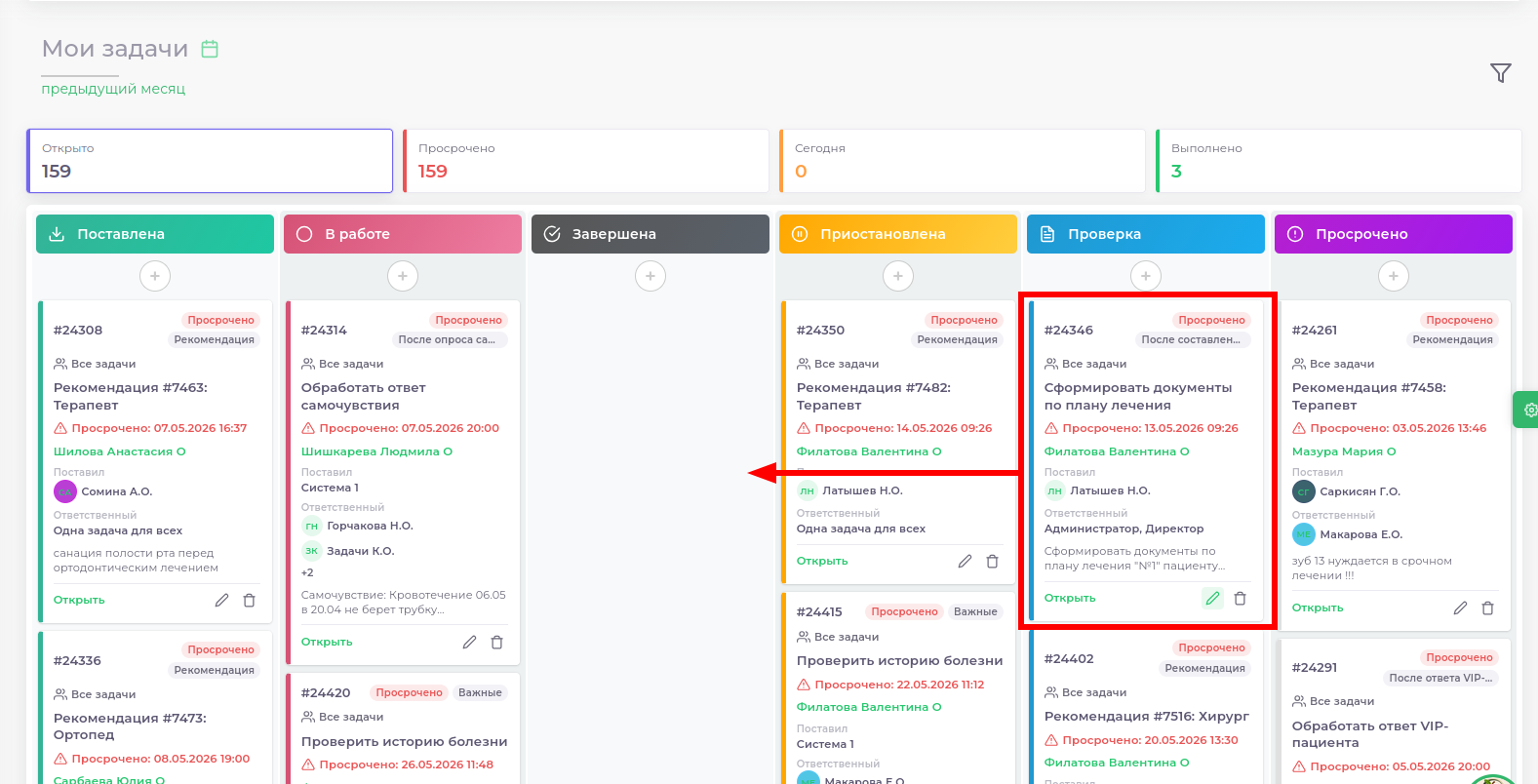Click the title Рекомендация #7463: Терапевт
Viewport: 1538px width, 784px height.
click(131, 397)
